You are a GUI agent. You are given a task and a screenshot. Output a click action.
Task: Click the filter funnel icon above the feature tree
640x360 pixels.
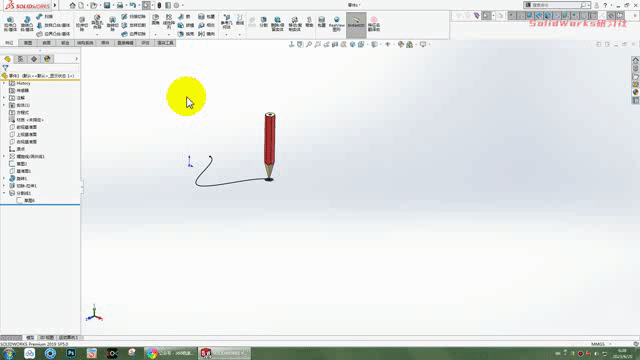[5, 68]
